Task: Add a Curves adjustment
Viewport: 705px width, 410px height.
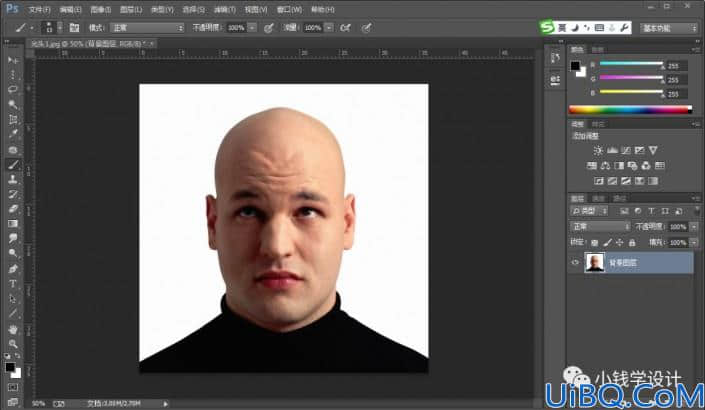Action: coord(625,150)
